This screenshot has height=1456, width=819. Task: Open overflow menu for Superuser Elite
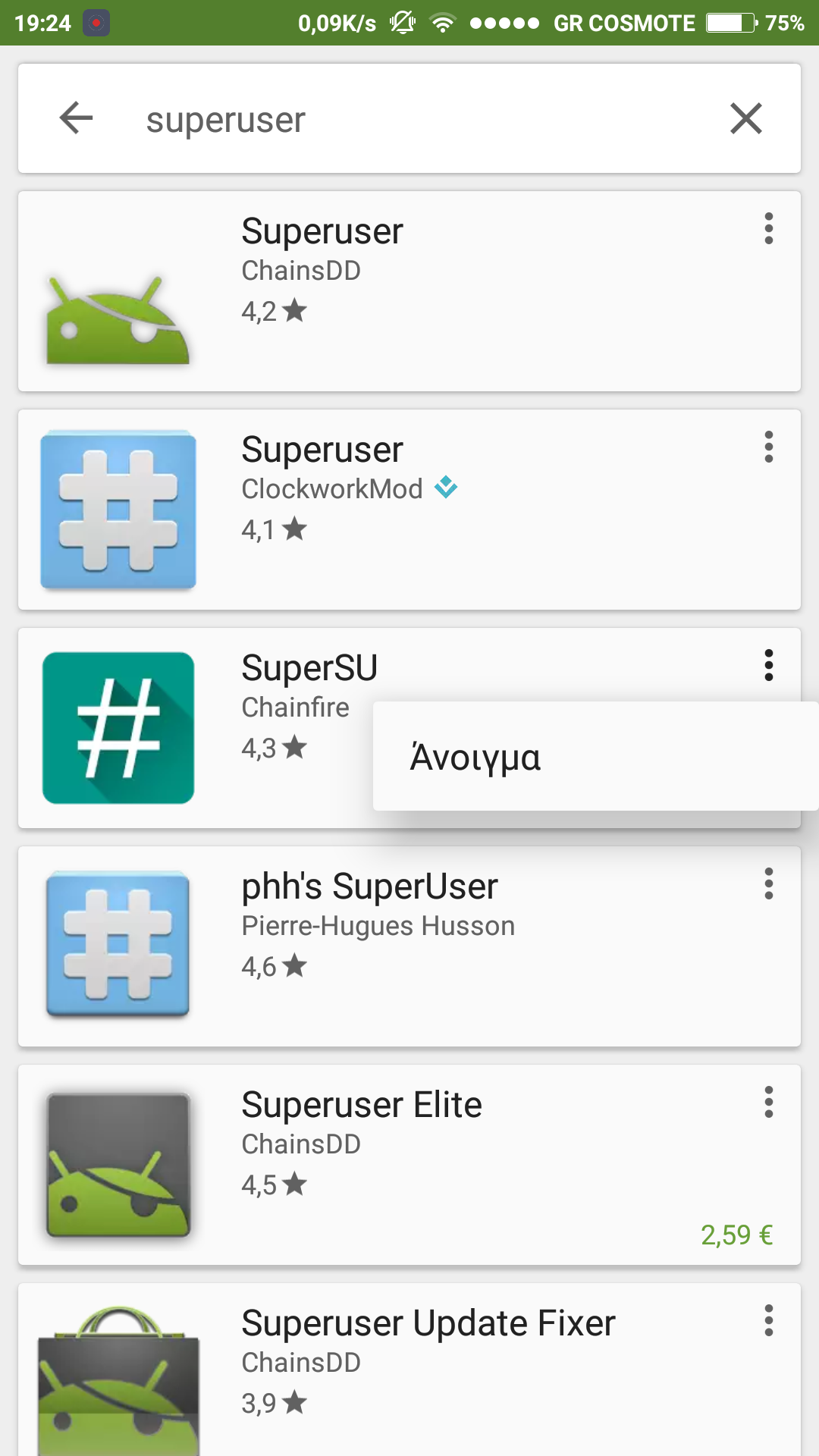click(769, 1102)
